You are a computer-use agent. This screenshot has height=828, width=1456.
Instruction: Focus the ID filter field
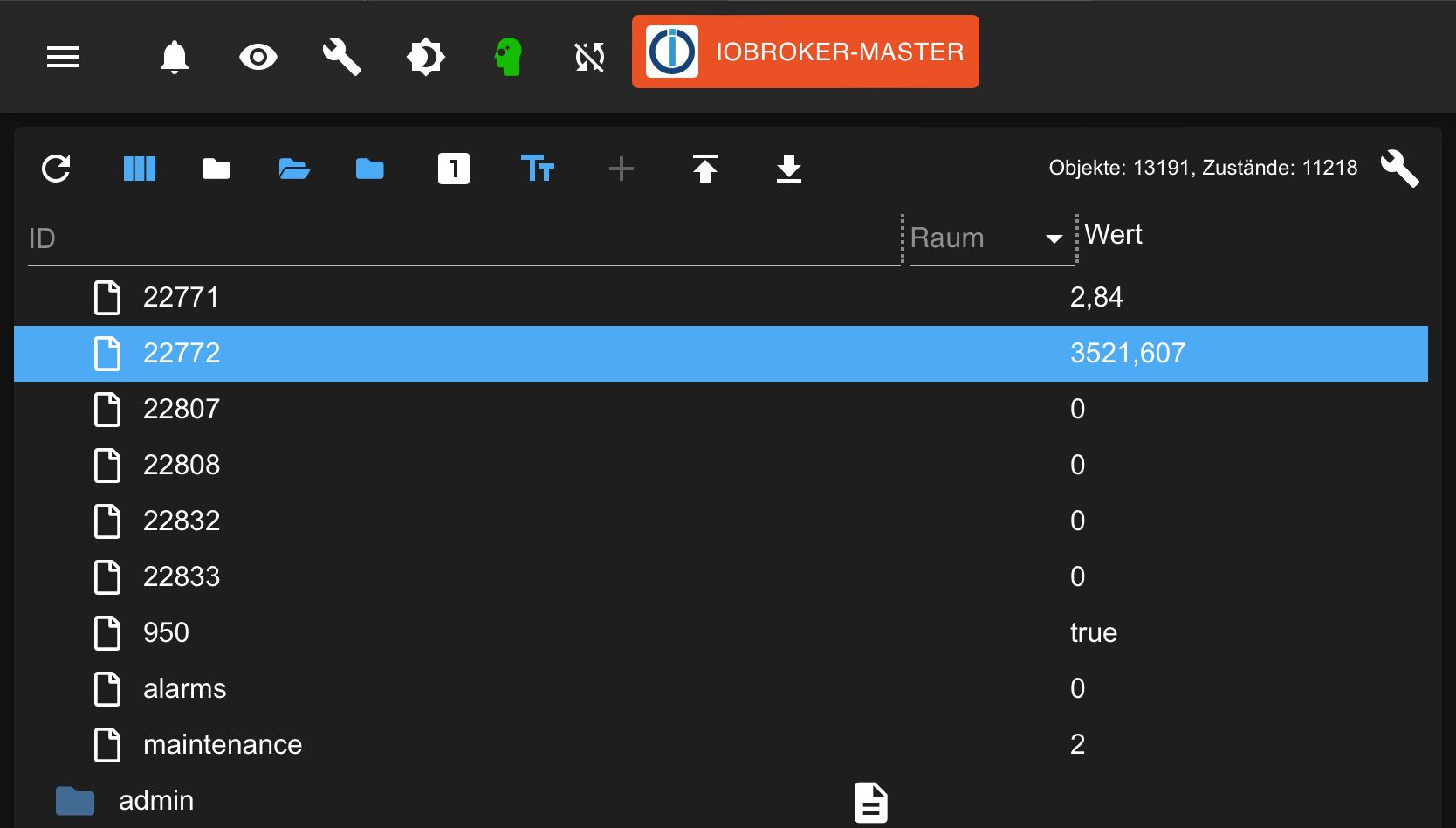[x=464, y=238]
